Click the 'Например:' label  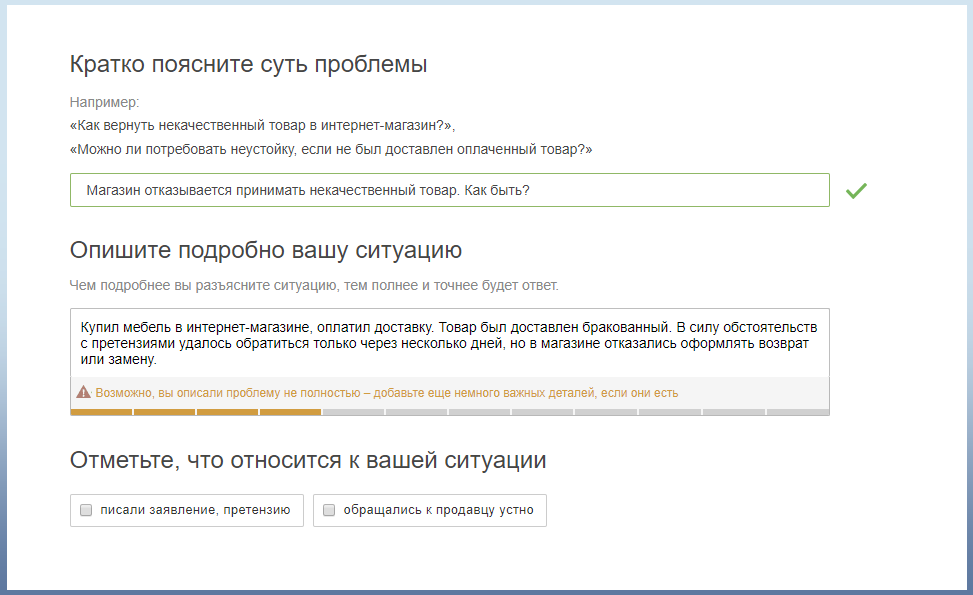104,102
